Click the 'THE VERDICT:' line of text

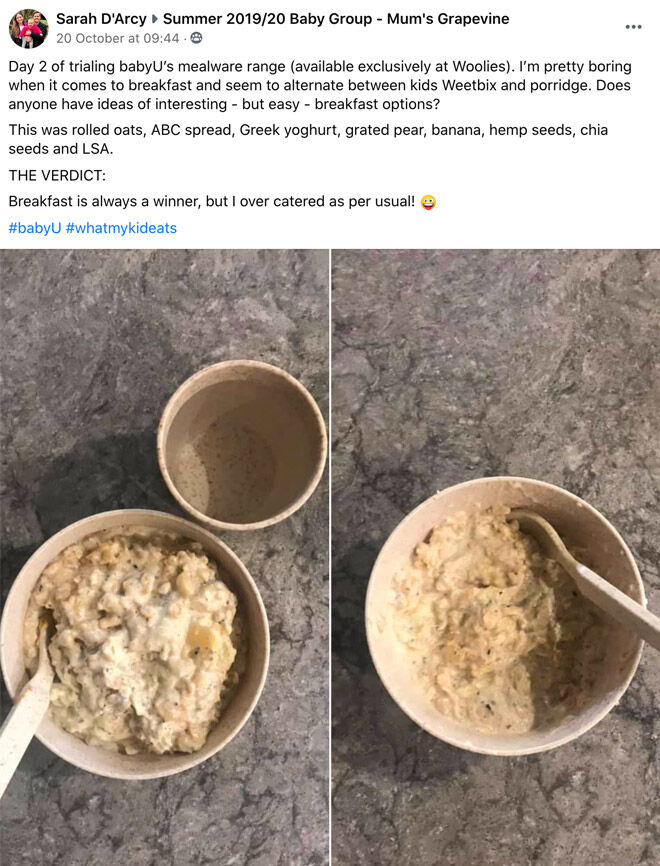point(57,176)
